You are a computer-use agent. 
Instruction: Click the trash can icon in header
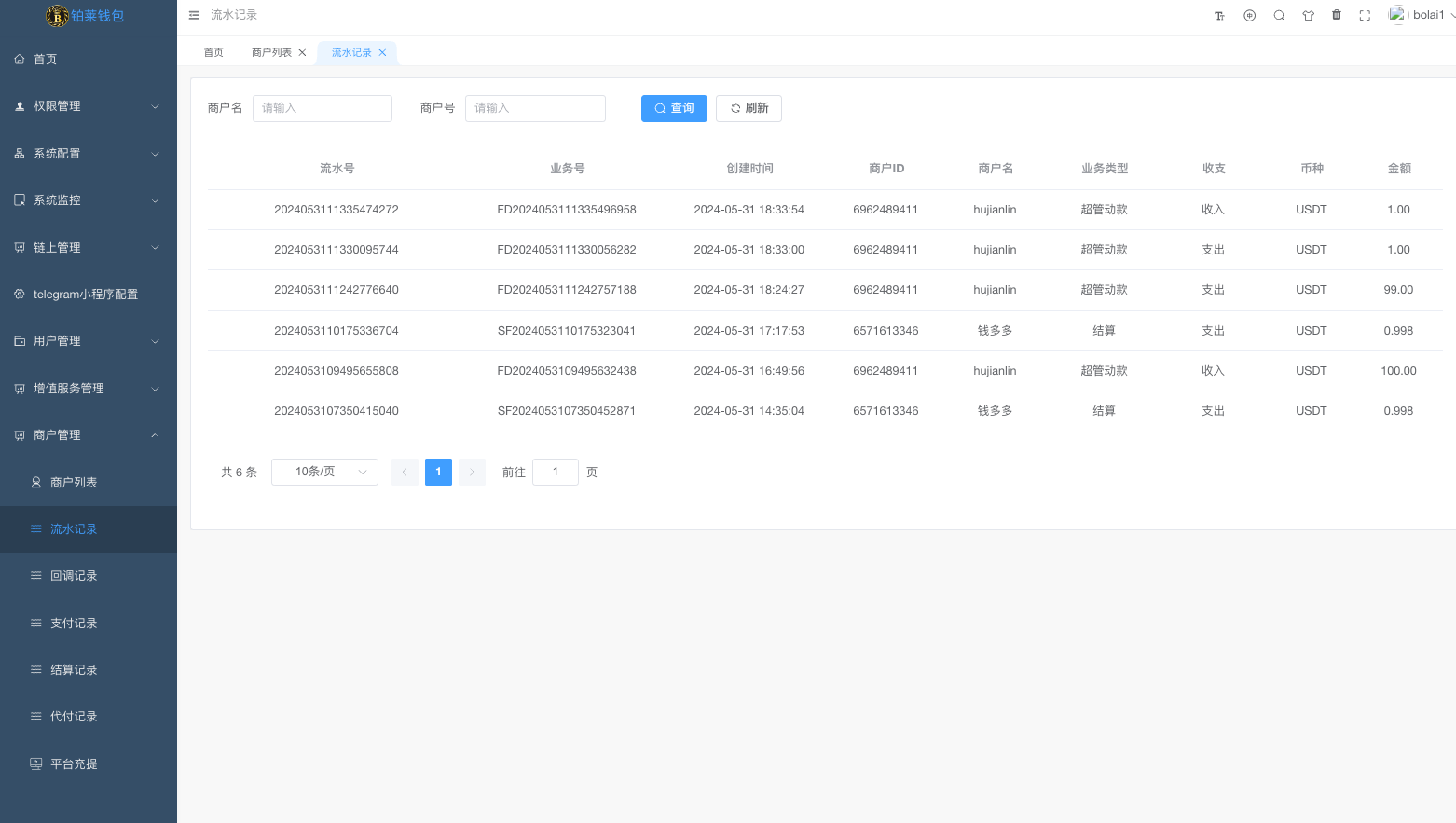click(x=1337, y=15)
